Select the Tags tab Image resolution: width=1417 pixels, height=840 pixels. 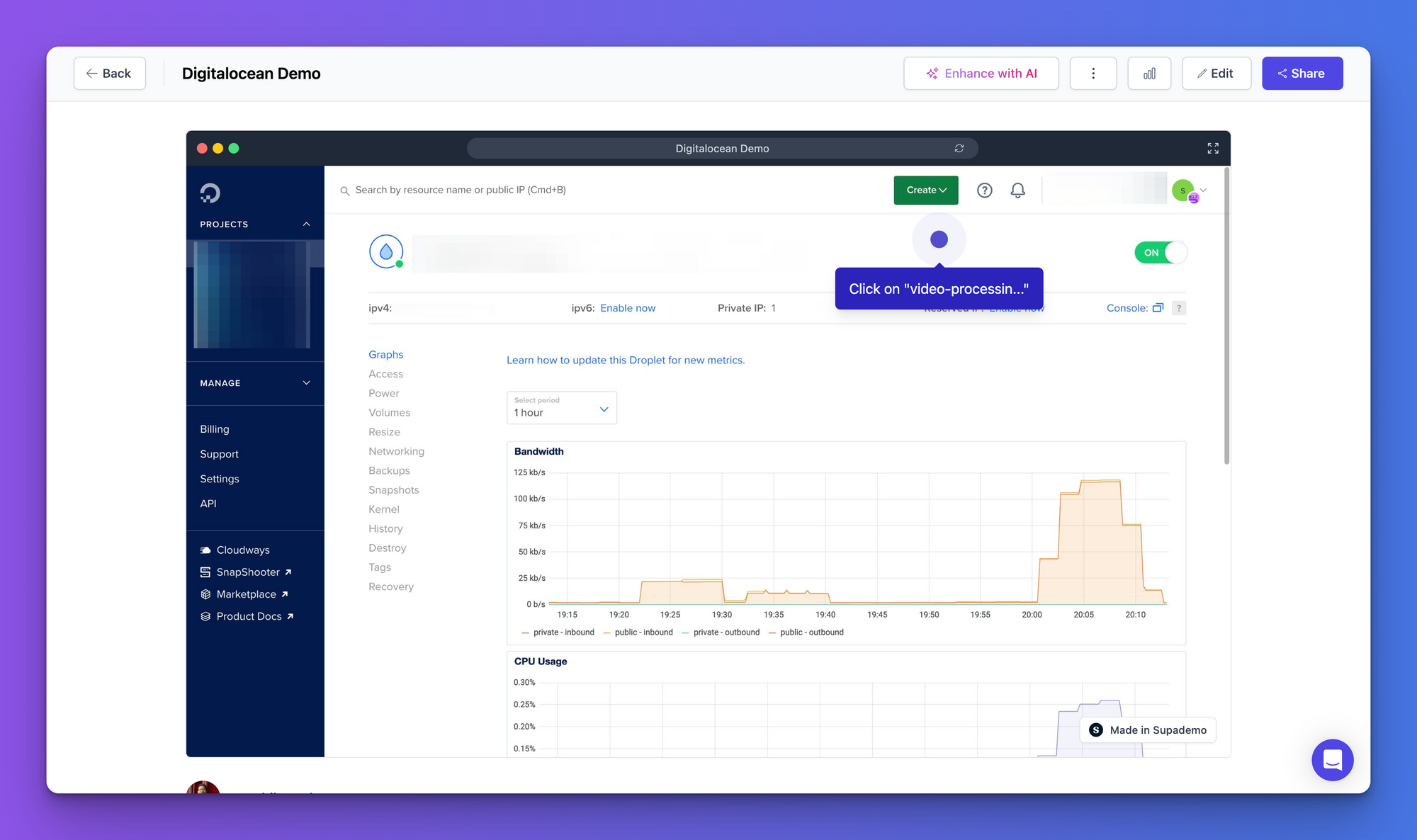click(380, 567)
